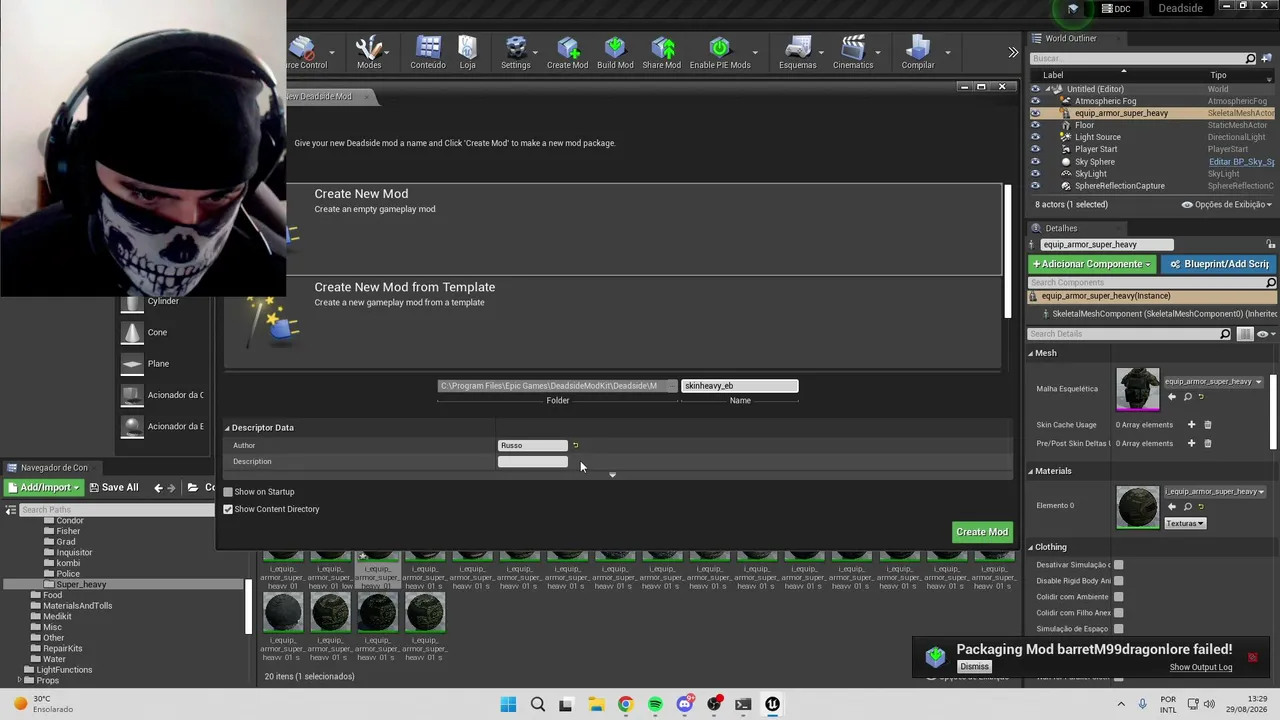
Task: Add element to Skin Cache Usage array
Action: click(1191, 425)
